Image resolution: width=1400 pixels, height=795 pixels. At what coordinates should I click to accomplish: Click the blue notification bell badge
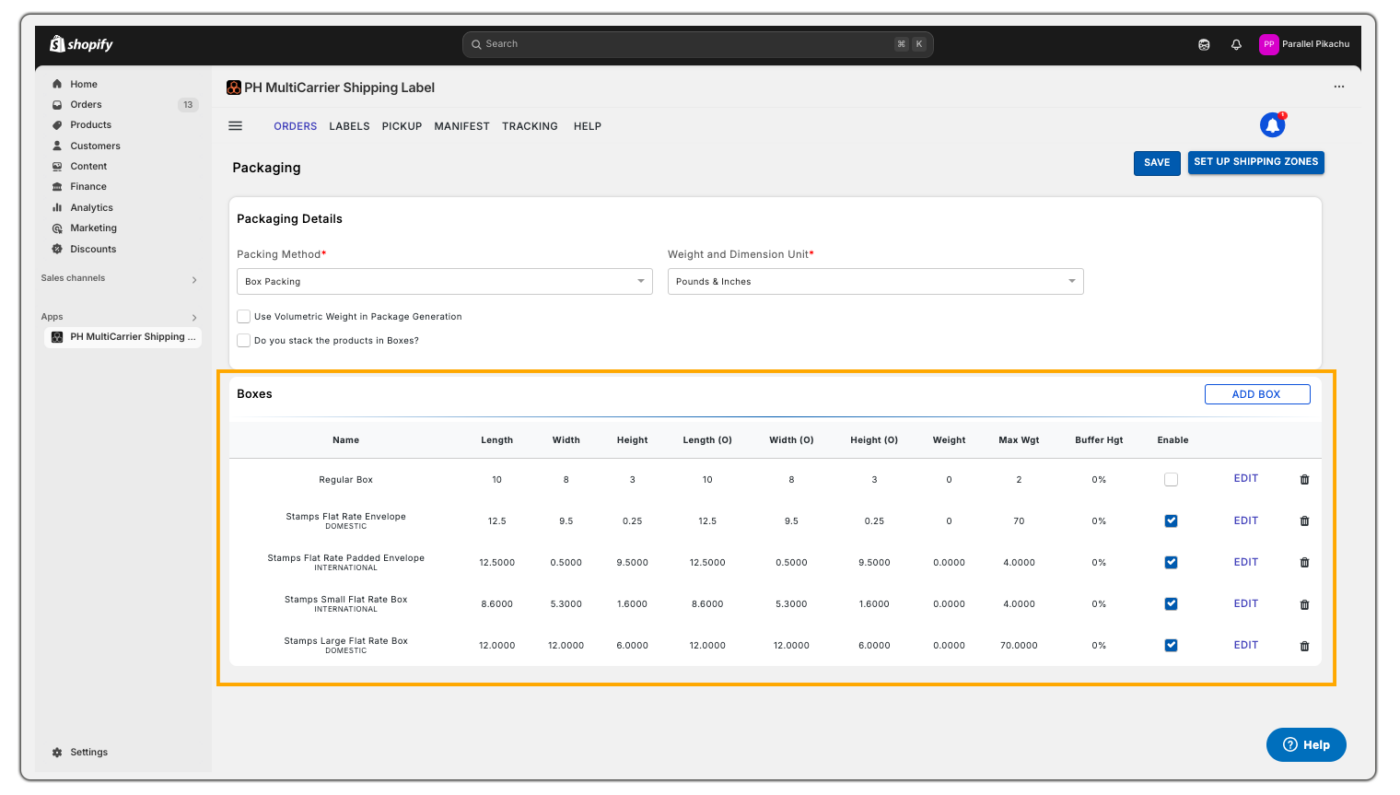point(1272,125)
